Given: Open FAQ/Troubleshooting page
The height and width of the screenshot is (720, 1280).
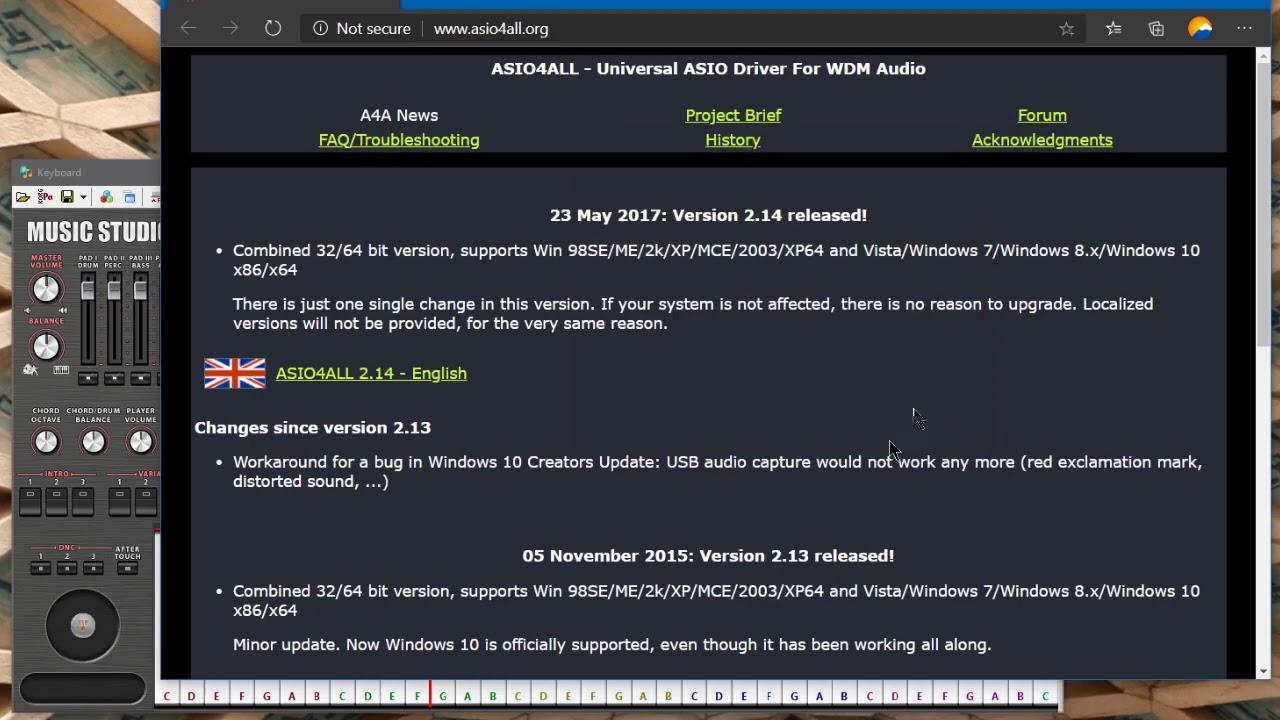Looking at the screenshot, I should point(399,140).
